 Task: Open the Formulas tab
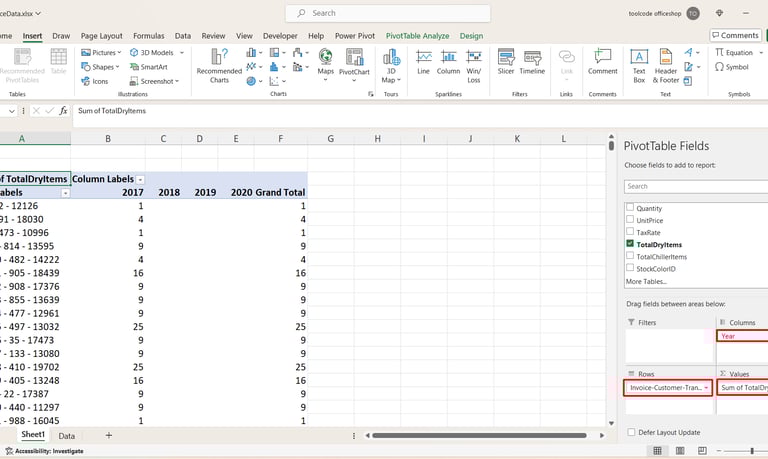(148, 36)
